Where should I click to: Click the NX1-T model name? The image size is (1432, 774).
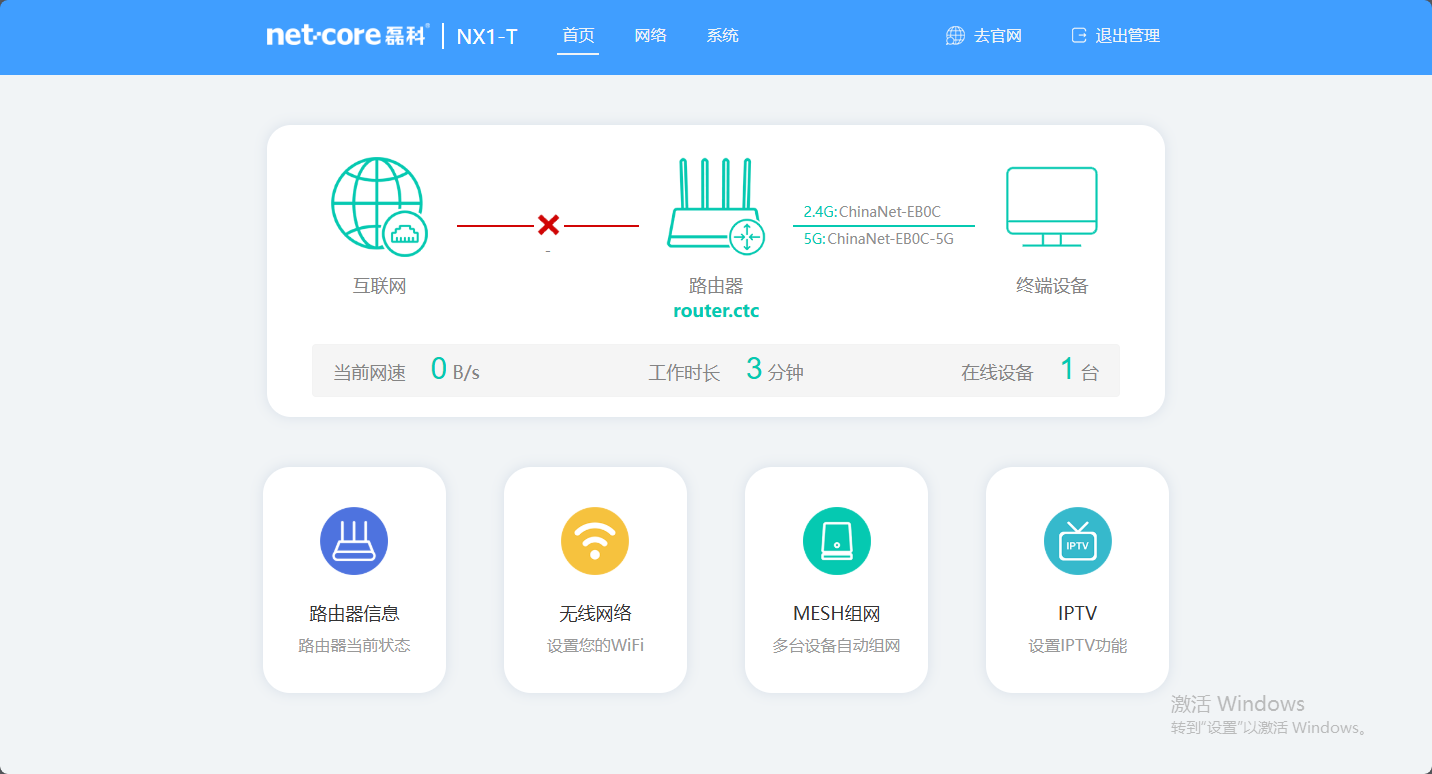click(x=487, y=37)
